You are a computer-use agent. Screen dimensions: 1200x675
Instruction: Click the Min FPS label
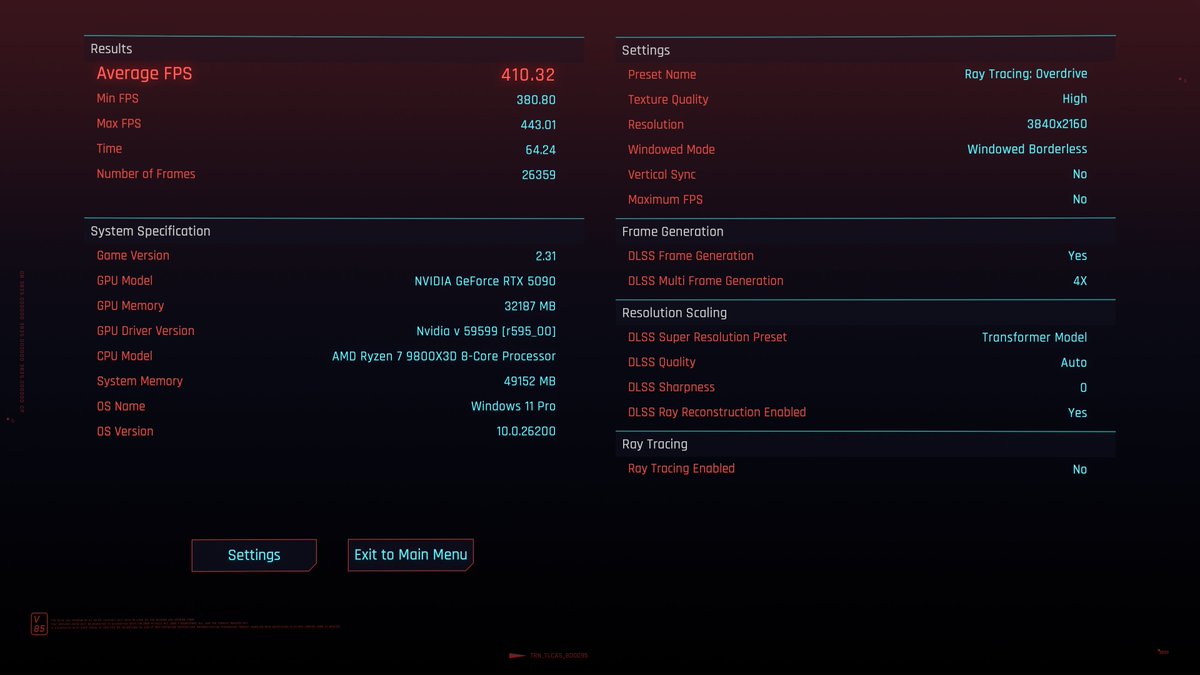(117, 99)
